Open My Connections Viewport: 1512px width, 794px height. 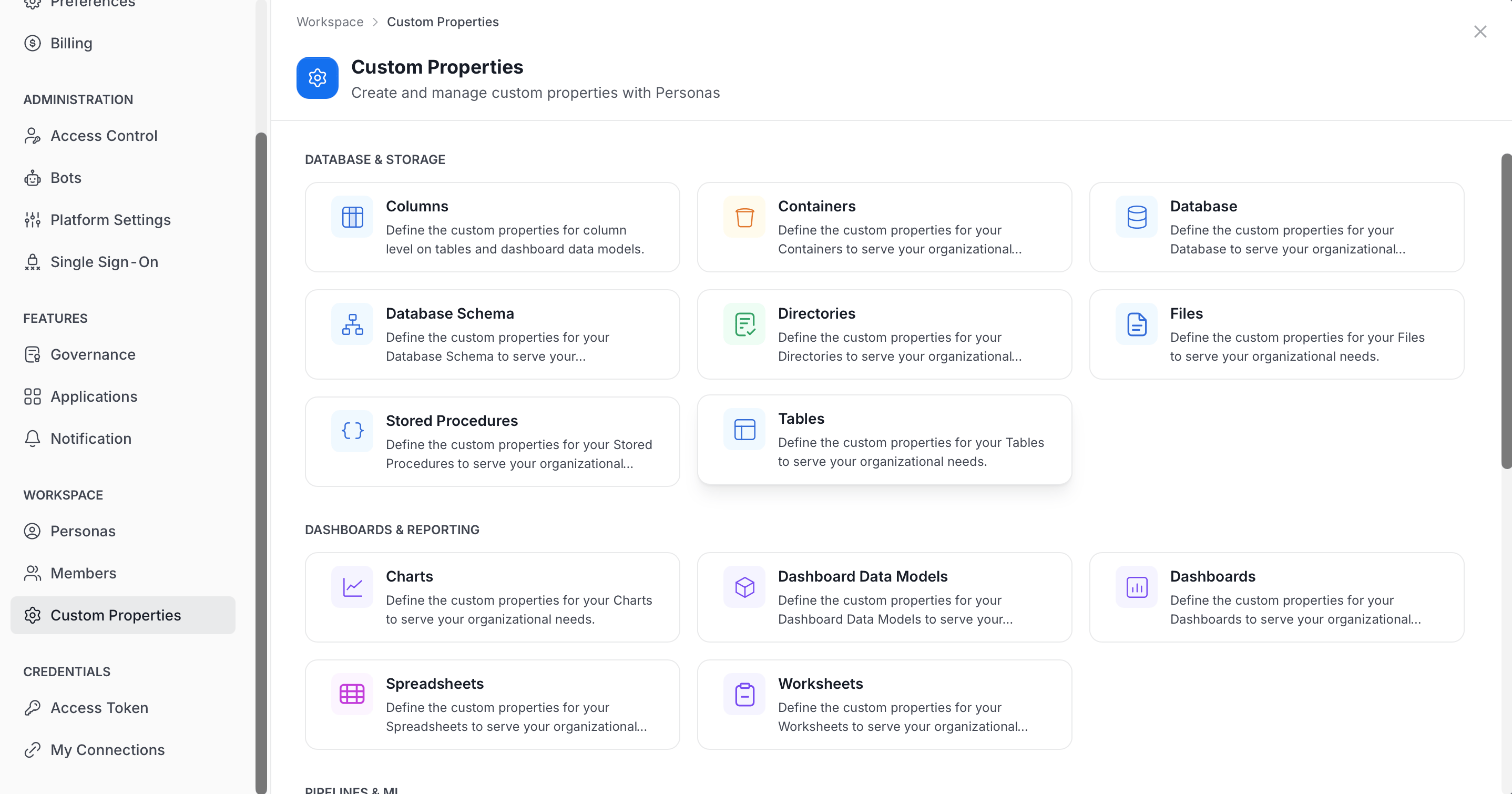123,750
